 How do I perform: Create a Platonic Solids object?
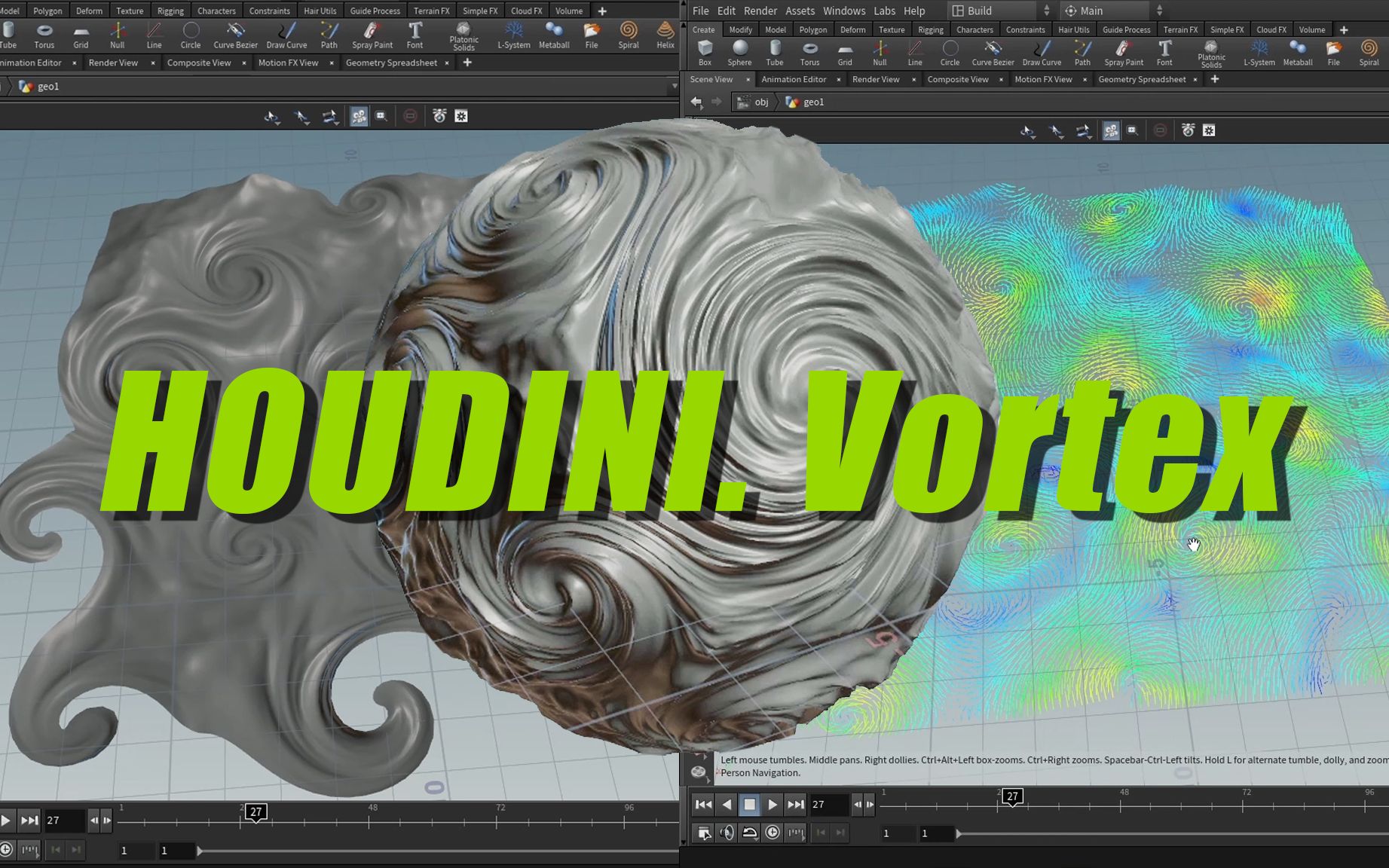(x=1210, y=53)
